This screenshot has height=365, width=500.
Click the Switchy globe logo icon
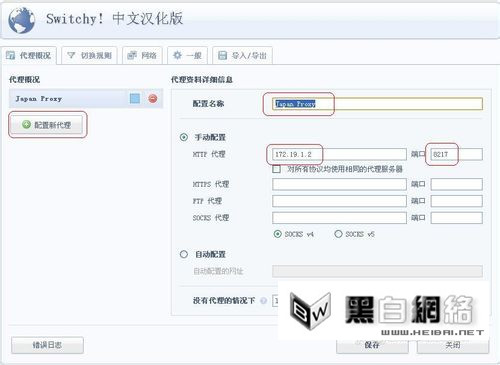[21, 20]
